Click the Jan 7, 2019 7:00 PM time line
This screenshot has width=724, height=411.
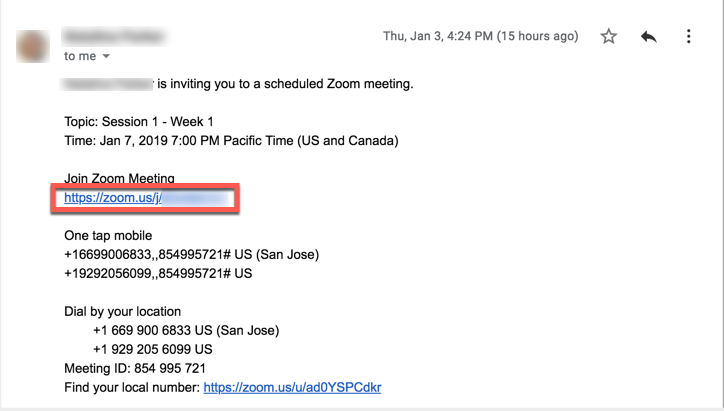click(230, 141)
